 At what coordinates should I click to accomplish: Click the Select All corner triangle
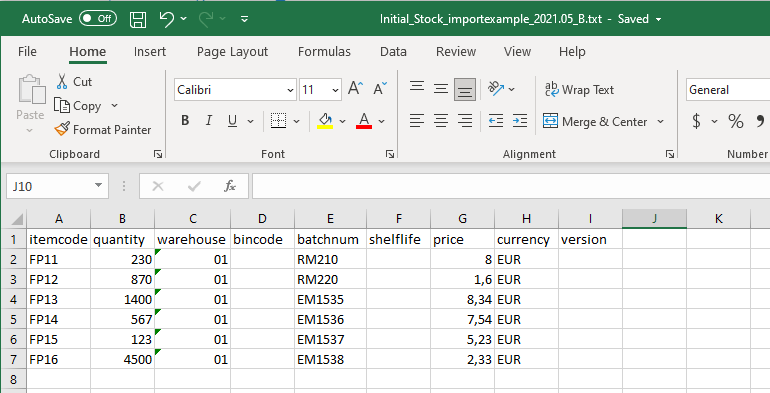coord(17,219)
